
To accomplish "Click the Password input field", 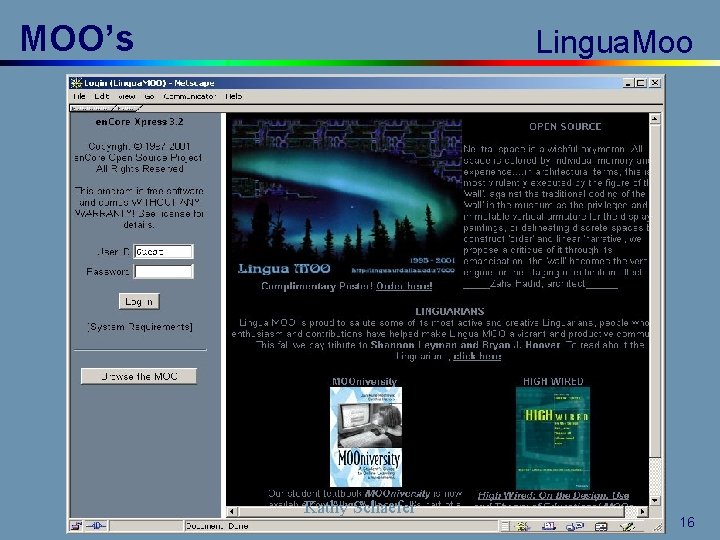I will point(163,271).
